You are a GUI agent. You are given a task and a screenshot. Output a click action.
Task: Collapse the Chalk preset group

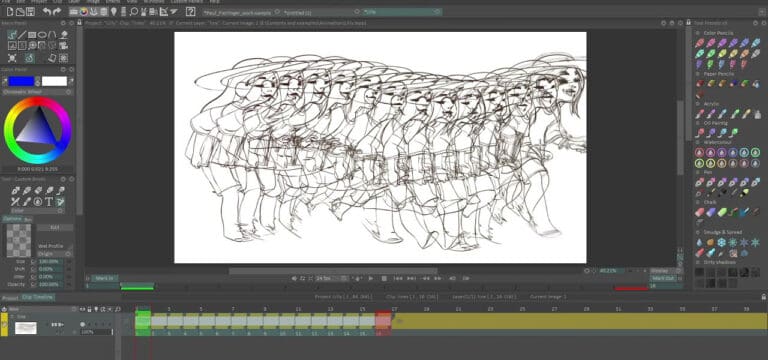tap(697, 202)
